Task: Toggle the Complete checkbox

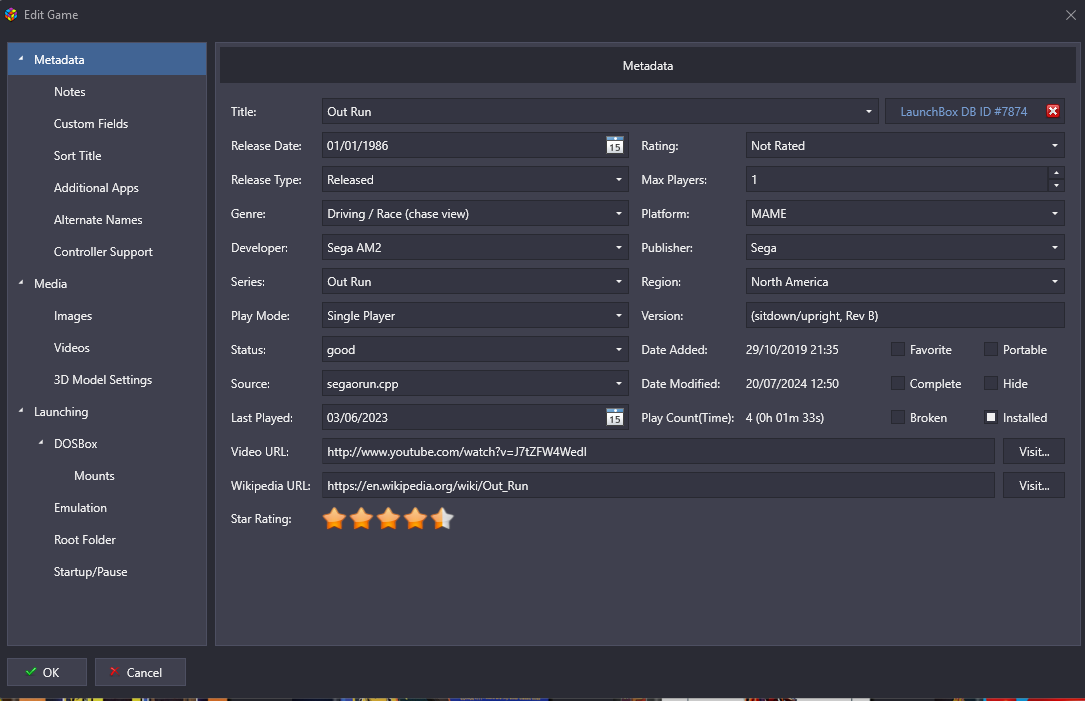Action: click(897, 383)
